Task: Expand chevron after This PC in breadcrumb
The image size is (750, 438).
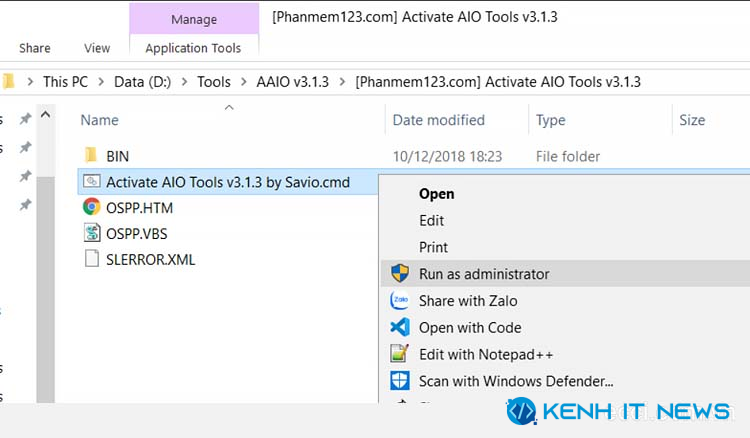Action: coord(101,82)
